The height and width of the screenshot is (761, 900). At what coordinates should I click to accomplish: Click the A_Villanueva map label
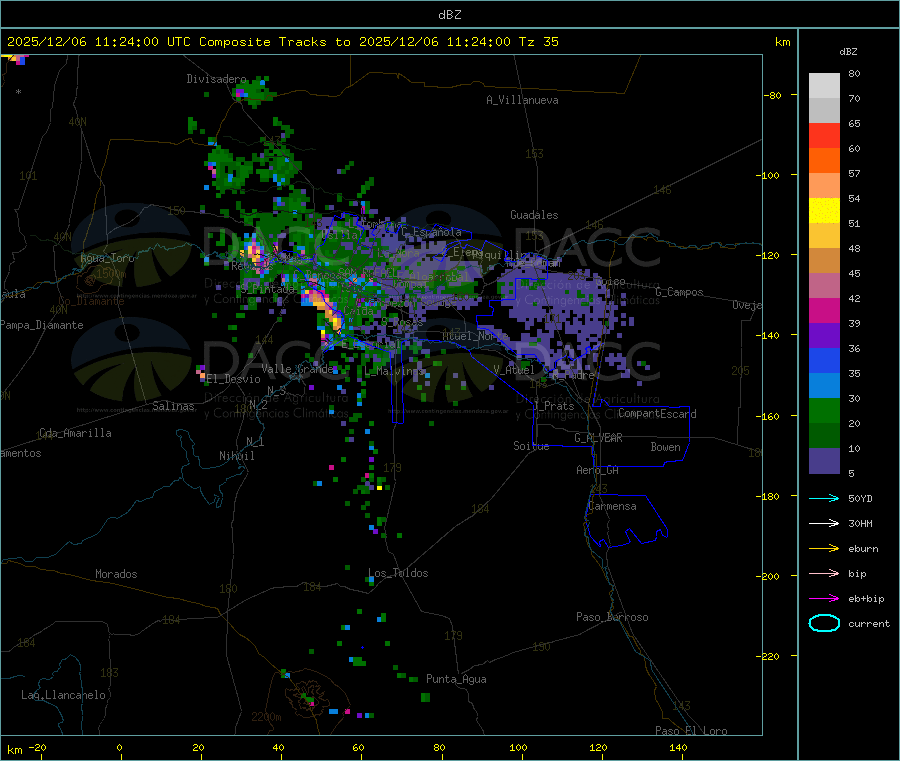(522, 100)
